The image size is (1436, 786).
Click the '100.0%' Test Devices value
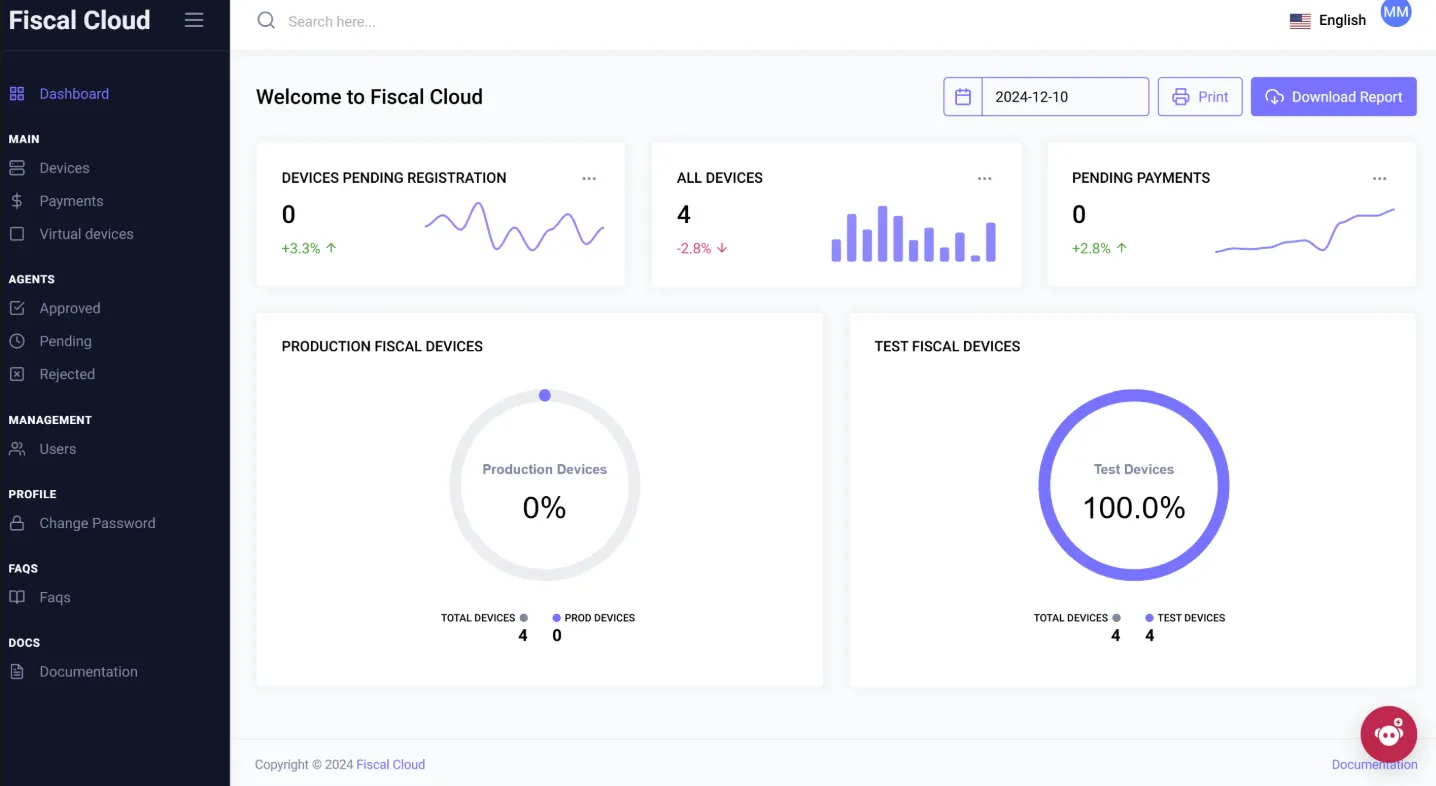click(1134, 508)
